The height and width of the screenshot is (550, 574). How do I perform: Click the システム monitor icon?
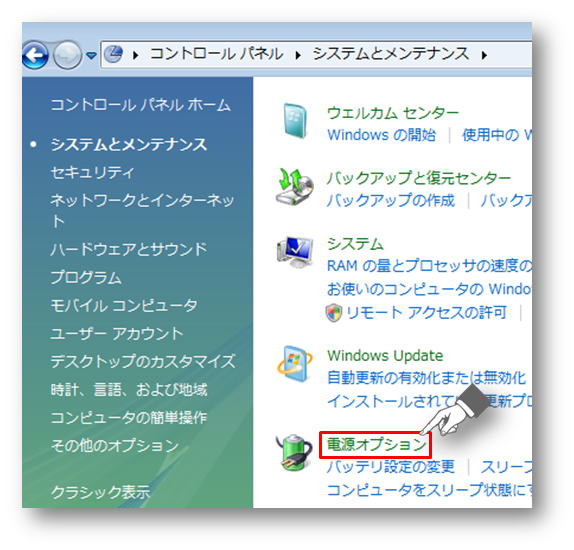295,252
